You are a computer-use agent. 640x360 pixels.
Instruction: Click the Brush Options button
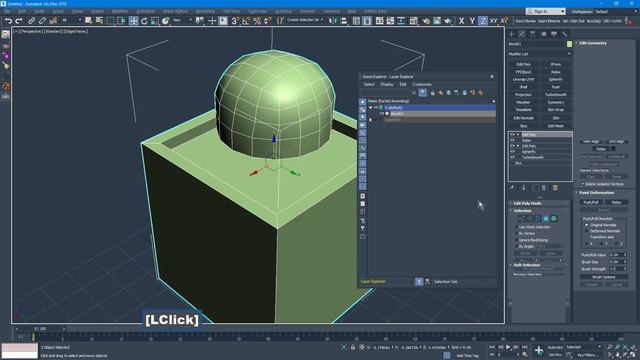pos(604,277)
